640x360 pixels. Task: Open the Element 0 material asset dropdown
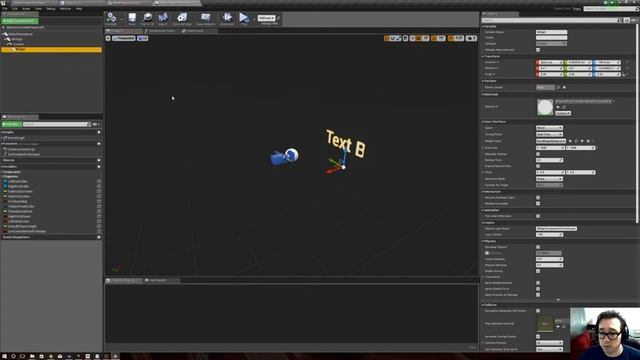(584, 101)
